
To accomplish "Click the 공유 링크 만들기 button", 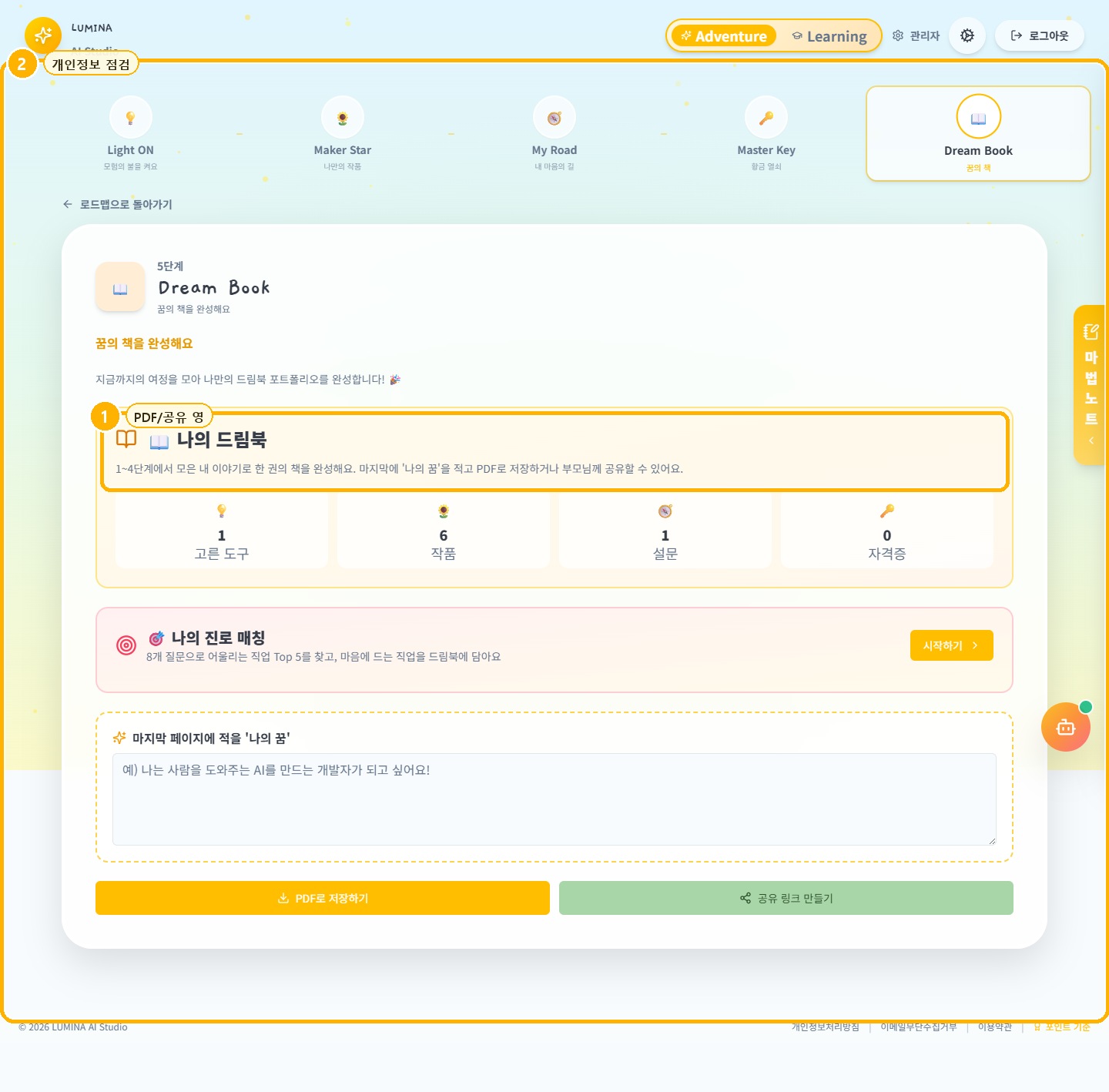I will pyautogui.click(x=786, y=898).
